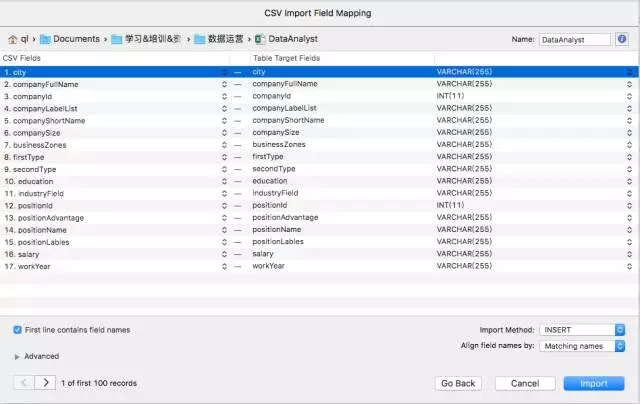The image size is (640, 404).
Task: Click the home icon in breadcrumb path
Action: tap(13, 39)
